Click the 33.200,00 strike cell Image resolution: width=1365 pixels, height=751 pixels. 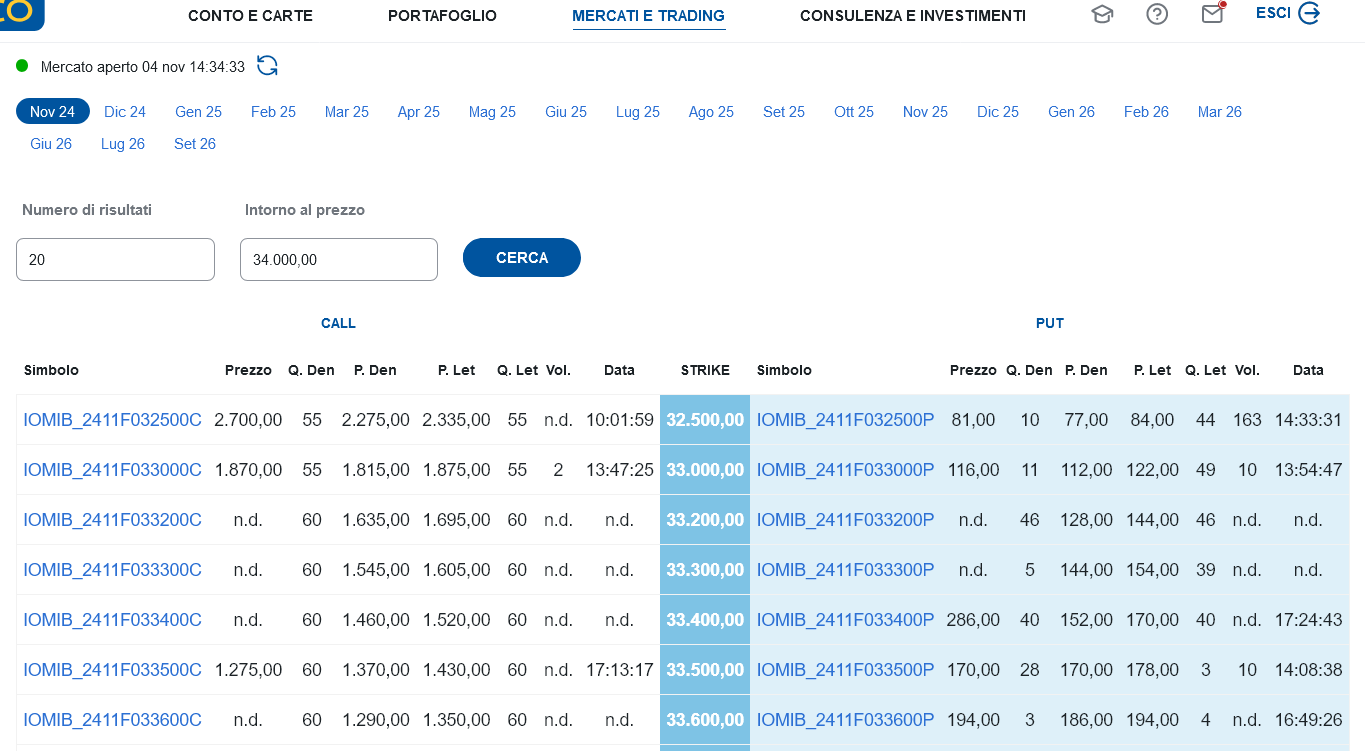click(705, 520)
